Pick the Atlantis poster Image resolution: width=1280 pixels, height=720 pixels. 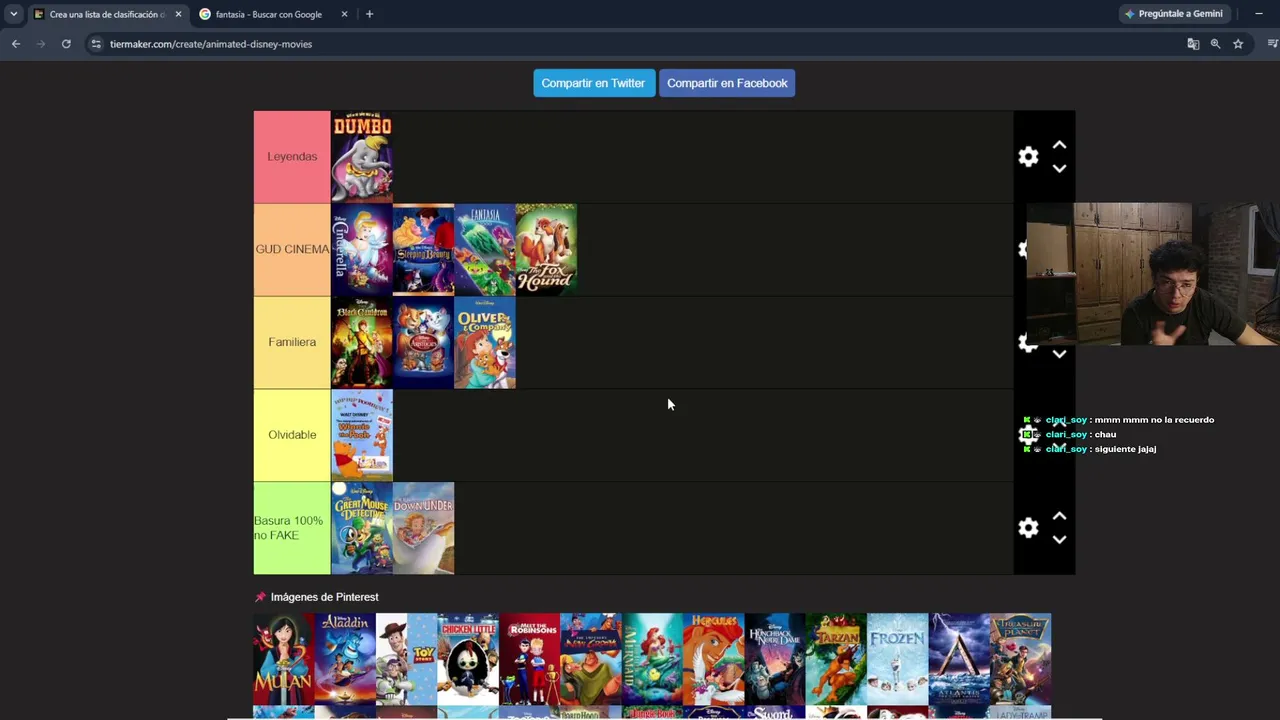point(959,659)
